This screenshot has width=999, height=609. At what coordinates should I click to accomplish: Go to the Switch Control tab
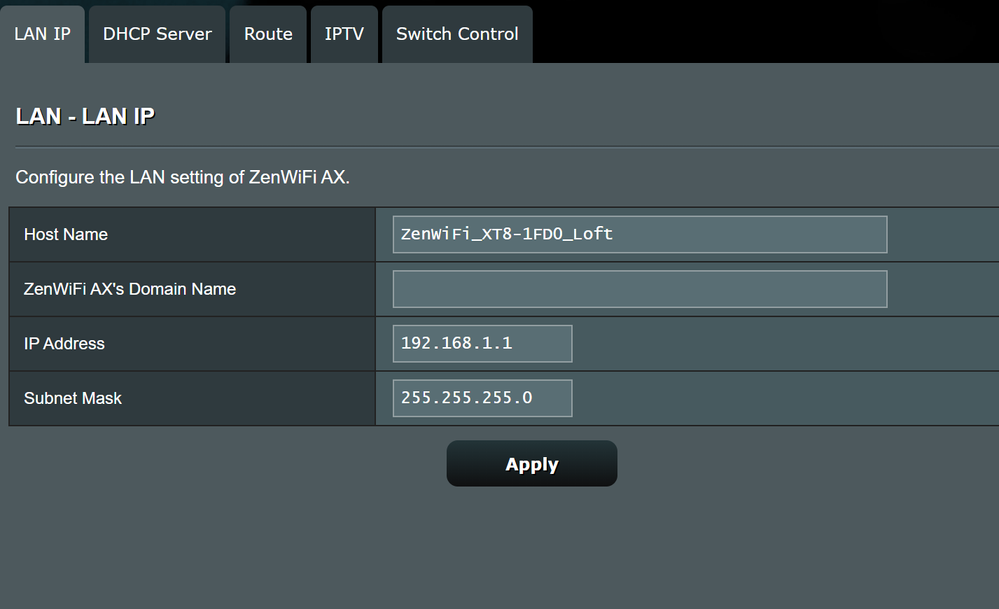457,34
